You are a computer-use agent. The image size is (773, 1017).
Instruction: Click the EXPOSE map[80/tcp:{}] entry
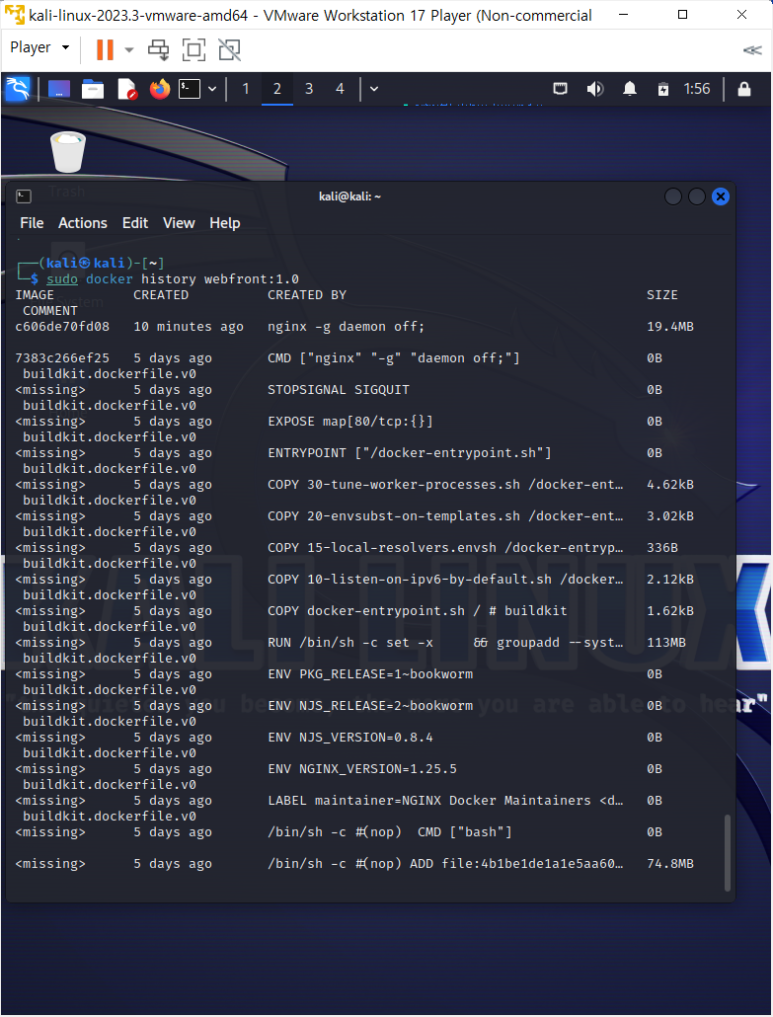pyautogui.click(x=350, y=422)
